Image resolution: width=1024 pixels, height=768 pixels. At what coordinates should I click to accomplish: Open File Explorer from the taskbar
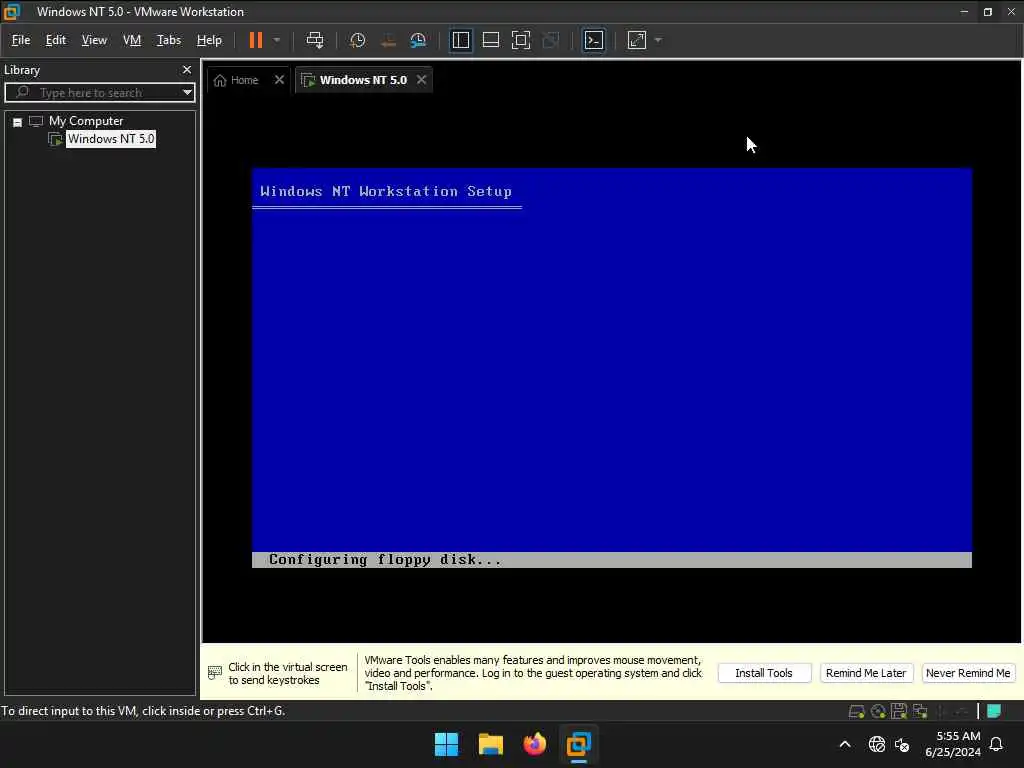[490, 744]
